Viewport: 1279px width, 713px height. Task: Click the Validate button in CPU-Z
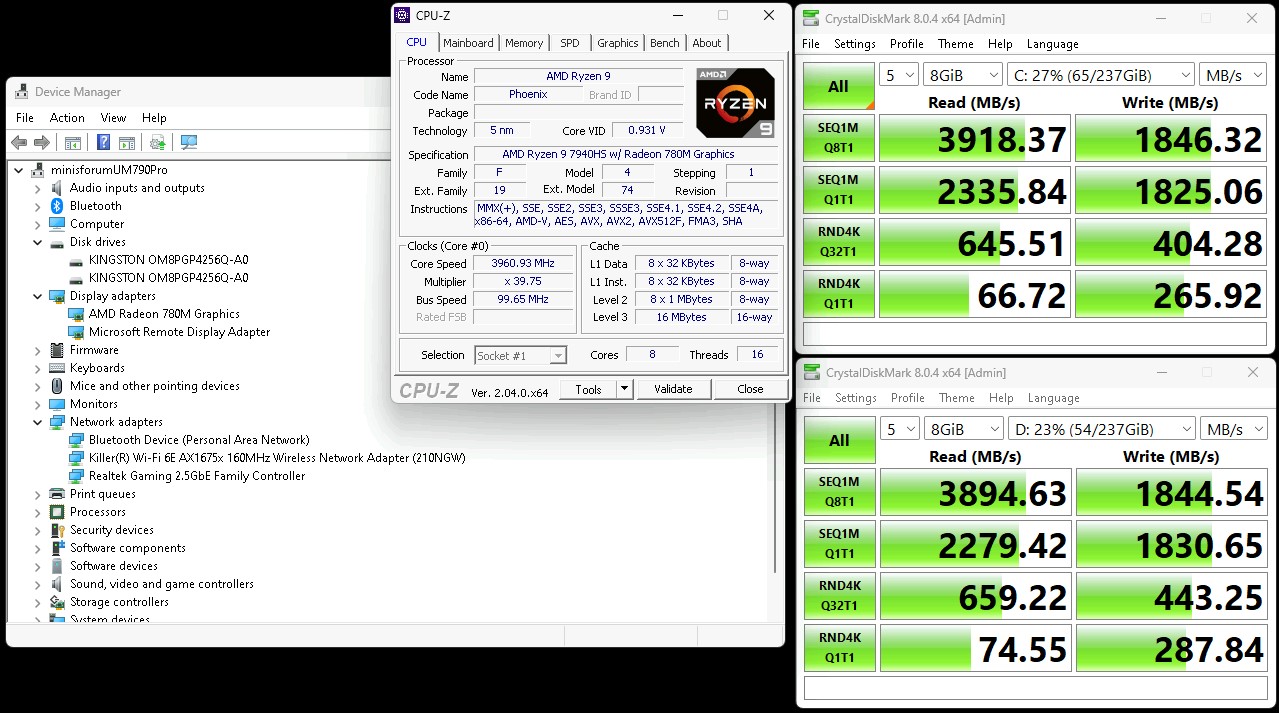pyautogui.click(x=673, y=389)
